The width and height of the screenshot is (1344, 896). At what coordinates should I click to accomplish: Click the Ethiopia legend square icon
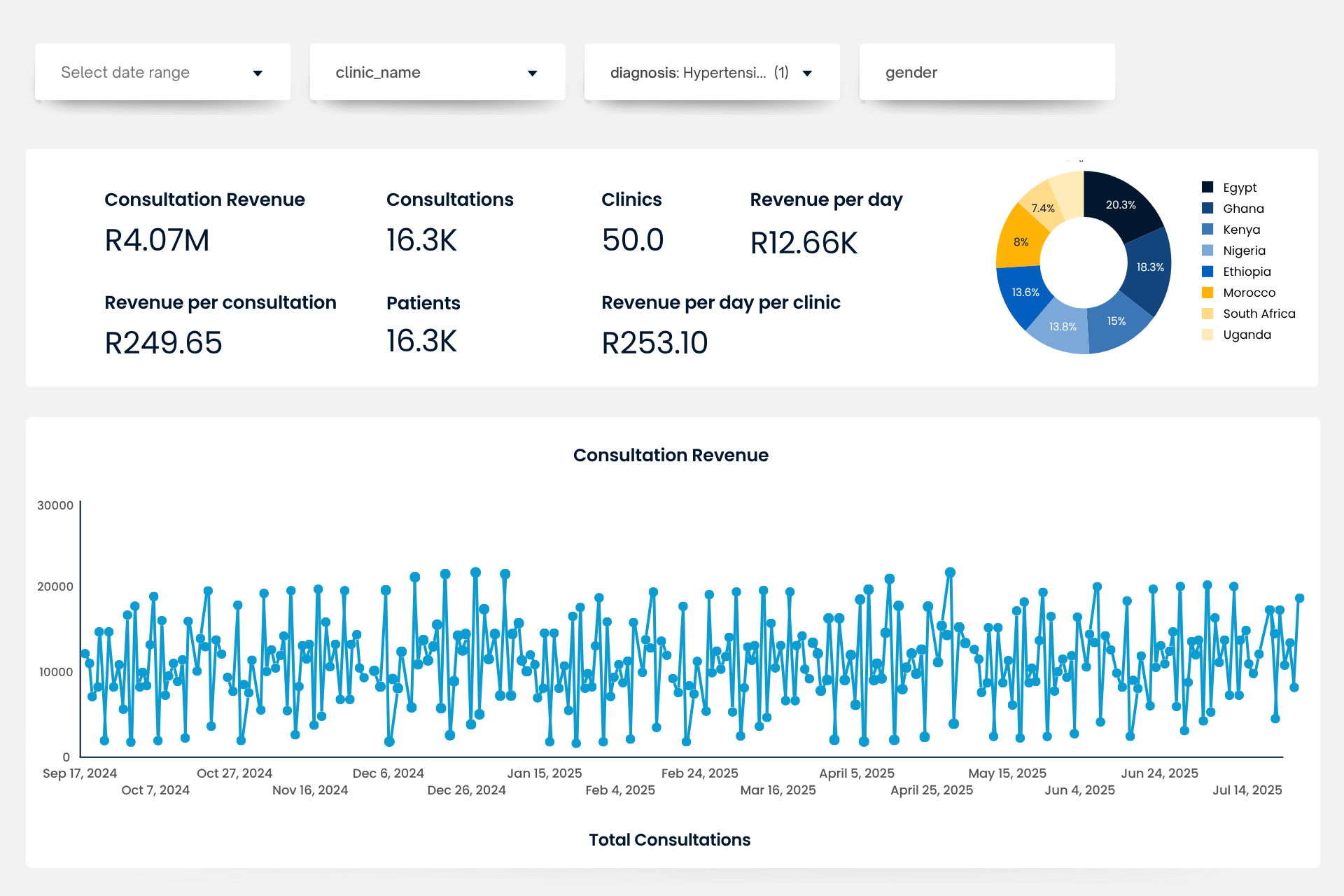click(x=1207, y=271)
